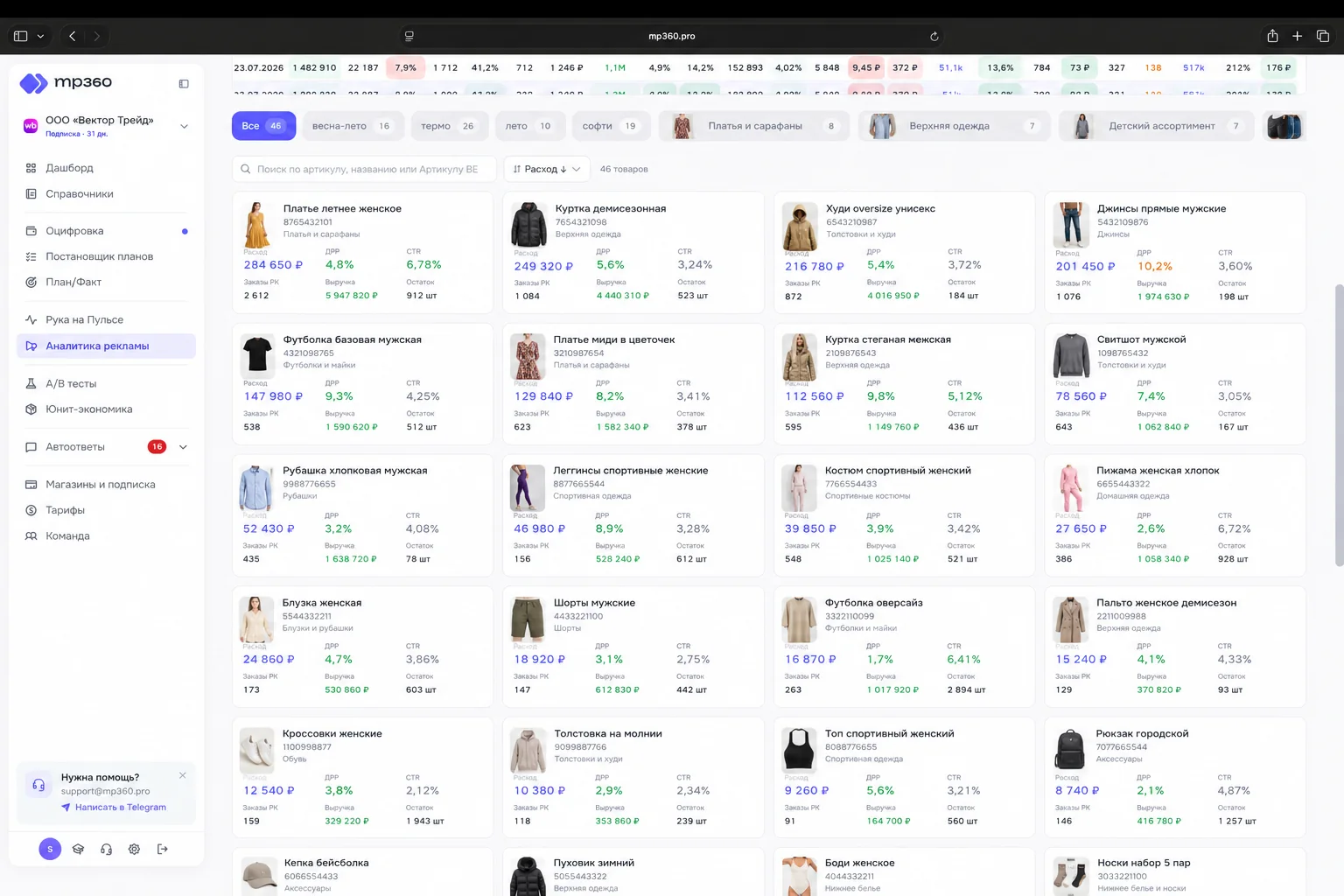Screen dimensions: 1344x896
Task: Expand the ООО «Вектор Трейд» company selector
Action: pos(184,126)
